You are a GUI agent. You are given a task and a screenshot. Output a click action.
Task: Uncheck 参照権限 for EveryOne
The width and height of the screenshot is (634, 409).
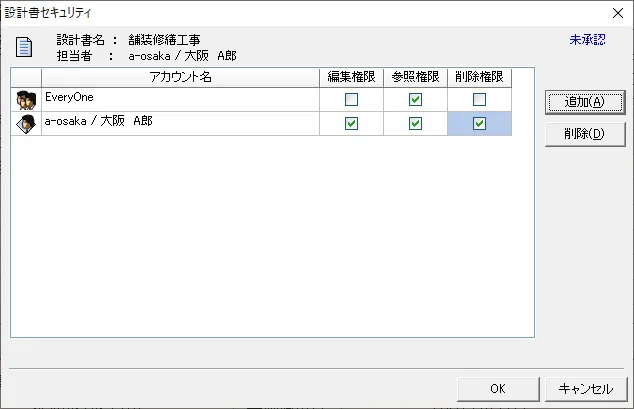point(415,99)
